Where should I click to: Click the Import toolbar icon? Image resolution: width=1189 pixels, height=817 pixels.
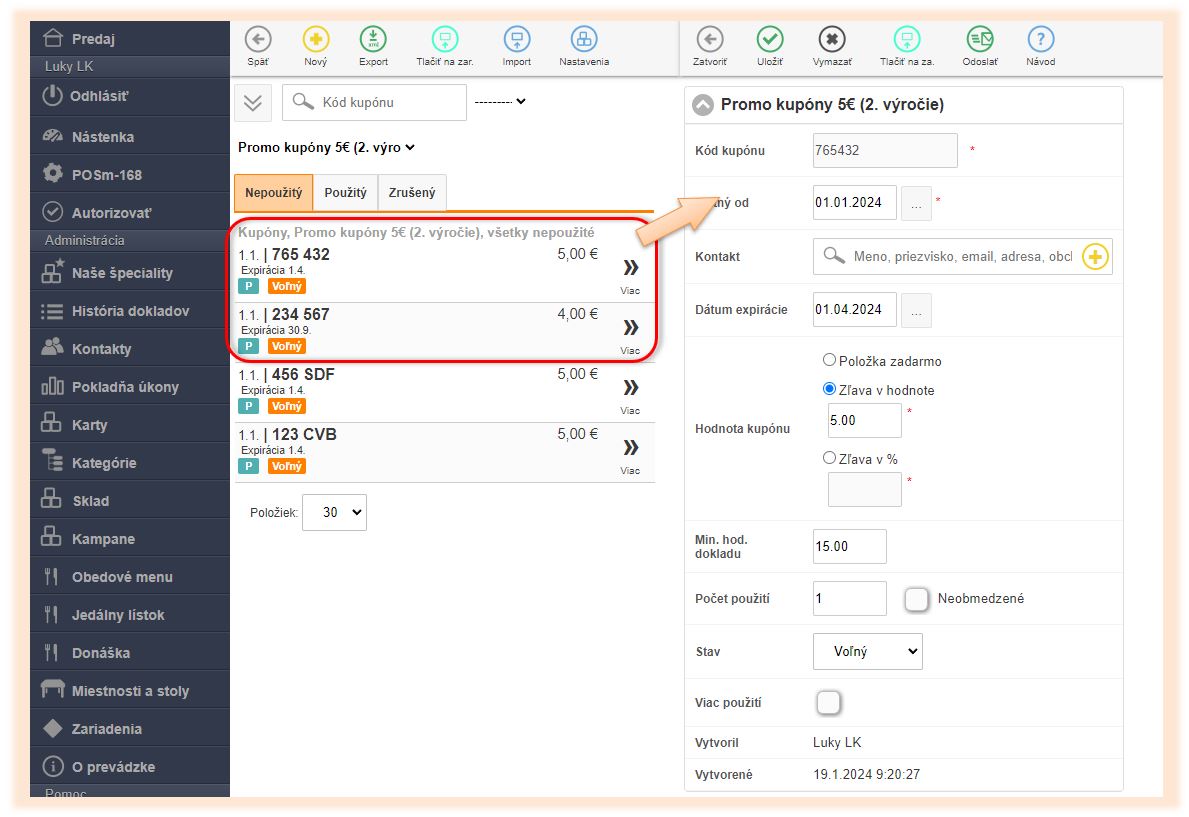click(516, 40)
